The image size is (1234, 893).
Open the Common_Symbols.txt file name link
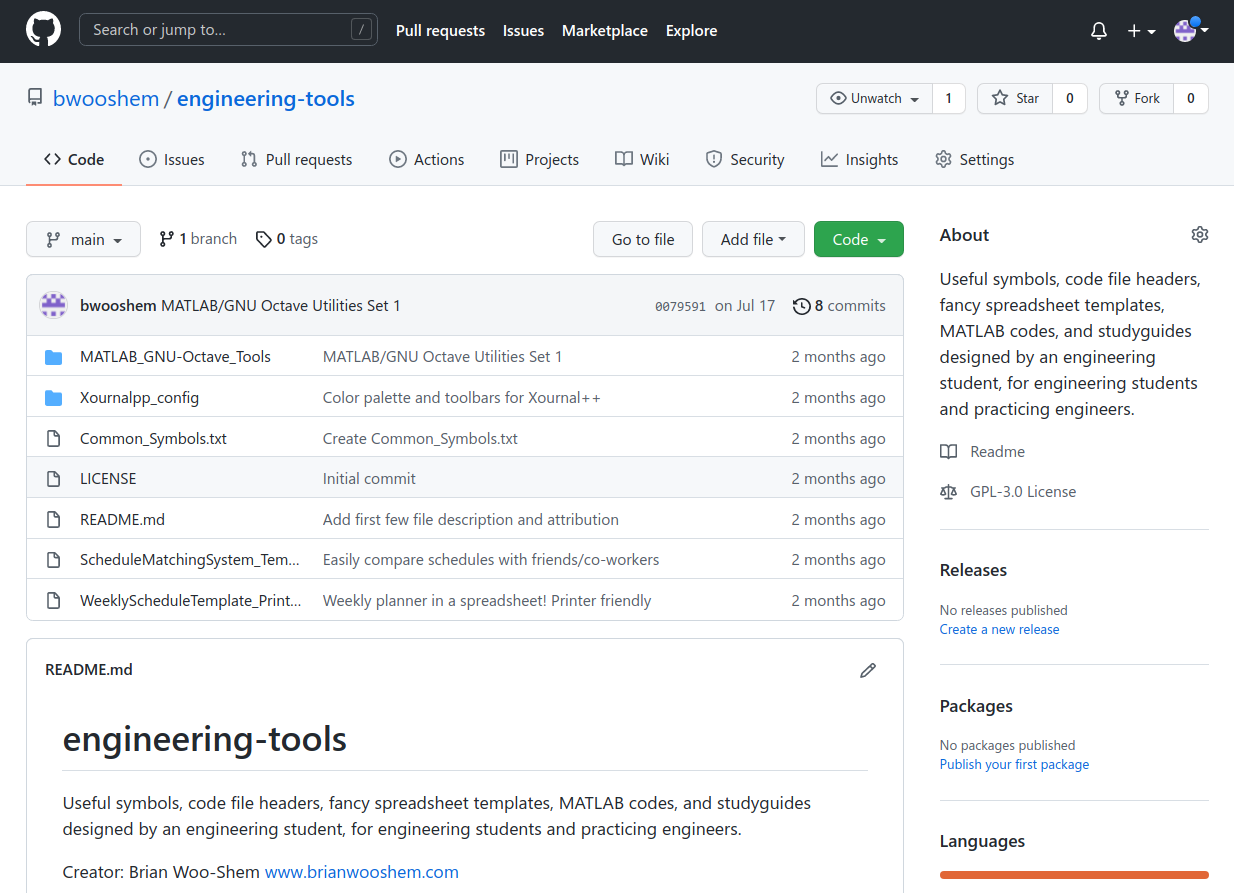click(x=153, y=438)
